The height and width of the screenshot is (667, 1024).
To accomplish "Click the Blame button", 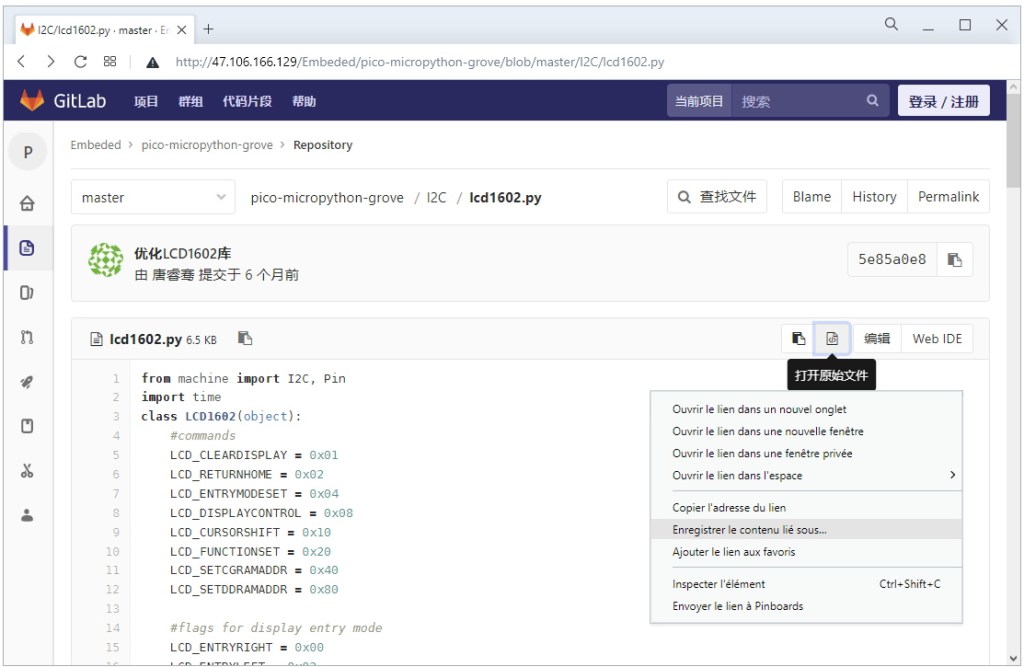I will pyautogui.click(x=811, y=197).
